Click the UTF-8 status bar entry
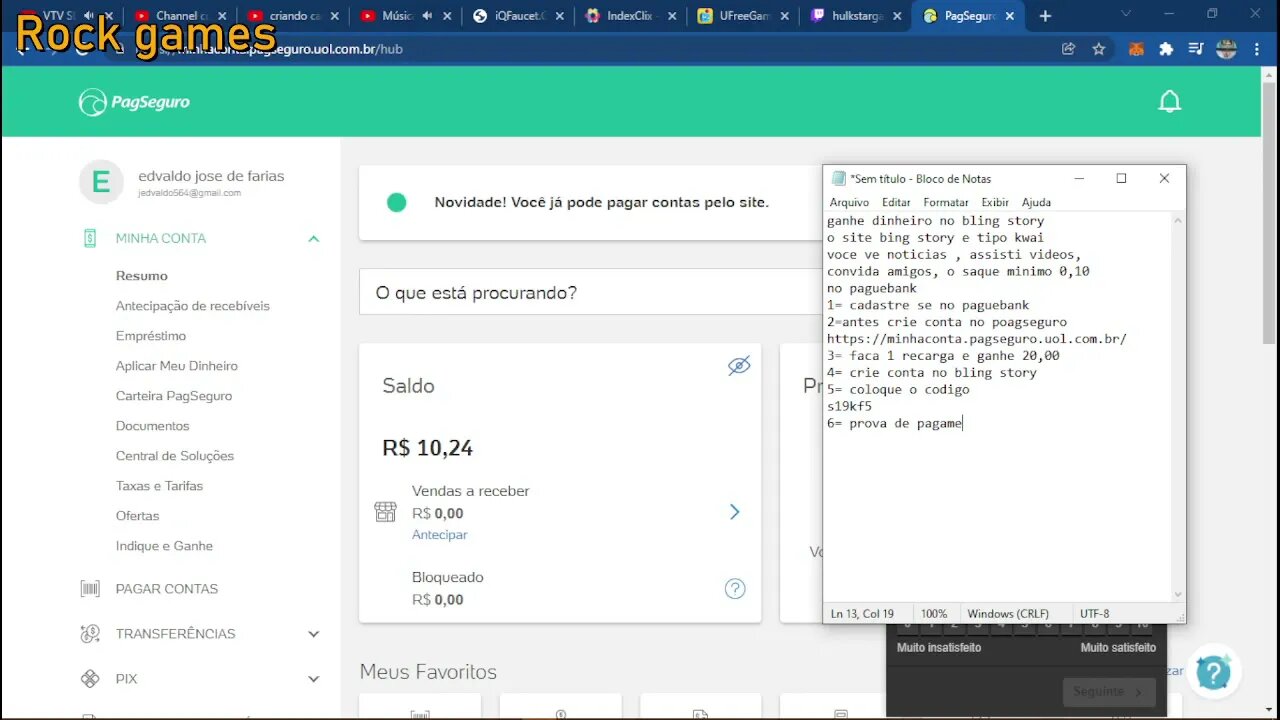Screen dimensions: 1280x720 [1094, 613]
